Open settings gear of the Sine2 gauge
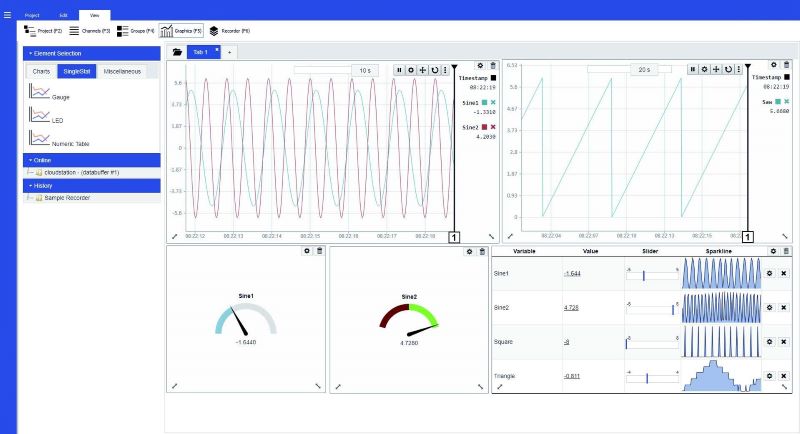This screenshot has height=434, width=800. click(x=468, y=251)
